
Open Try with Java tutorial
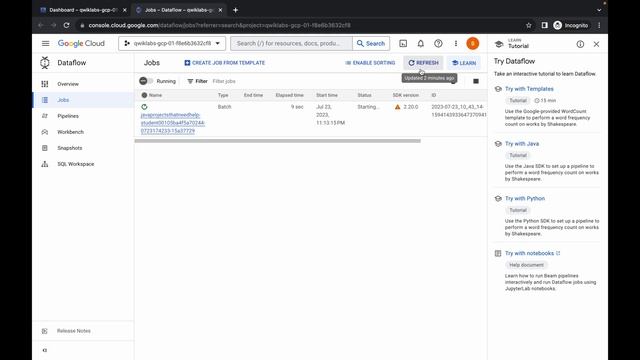(x=522, y=144)
